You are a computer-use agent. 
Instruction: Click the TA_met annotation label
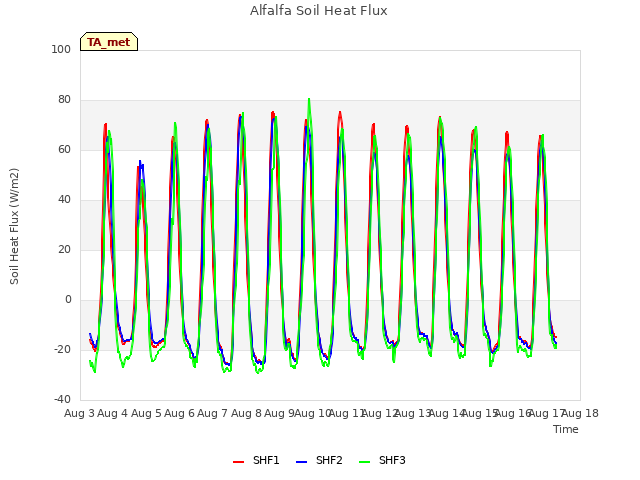[x=109, y=42]
